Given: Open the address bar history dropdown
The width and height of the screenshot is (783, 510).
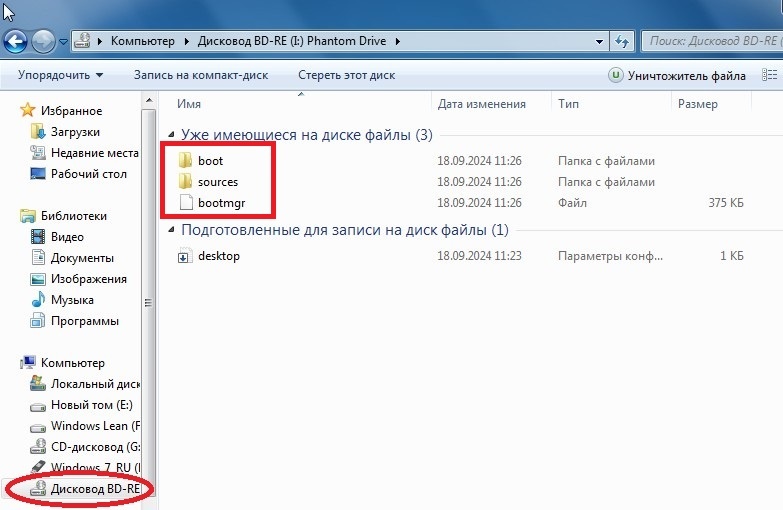Looking at the screenshot, I should point(599,41).
